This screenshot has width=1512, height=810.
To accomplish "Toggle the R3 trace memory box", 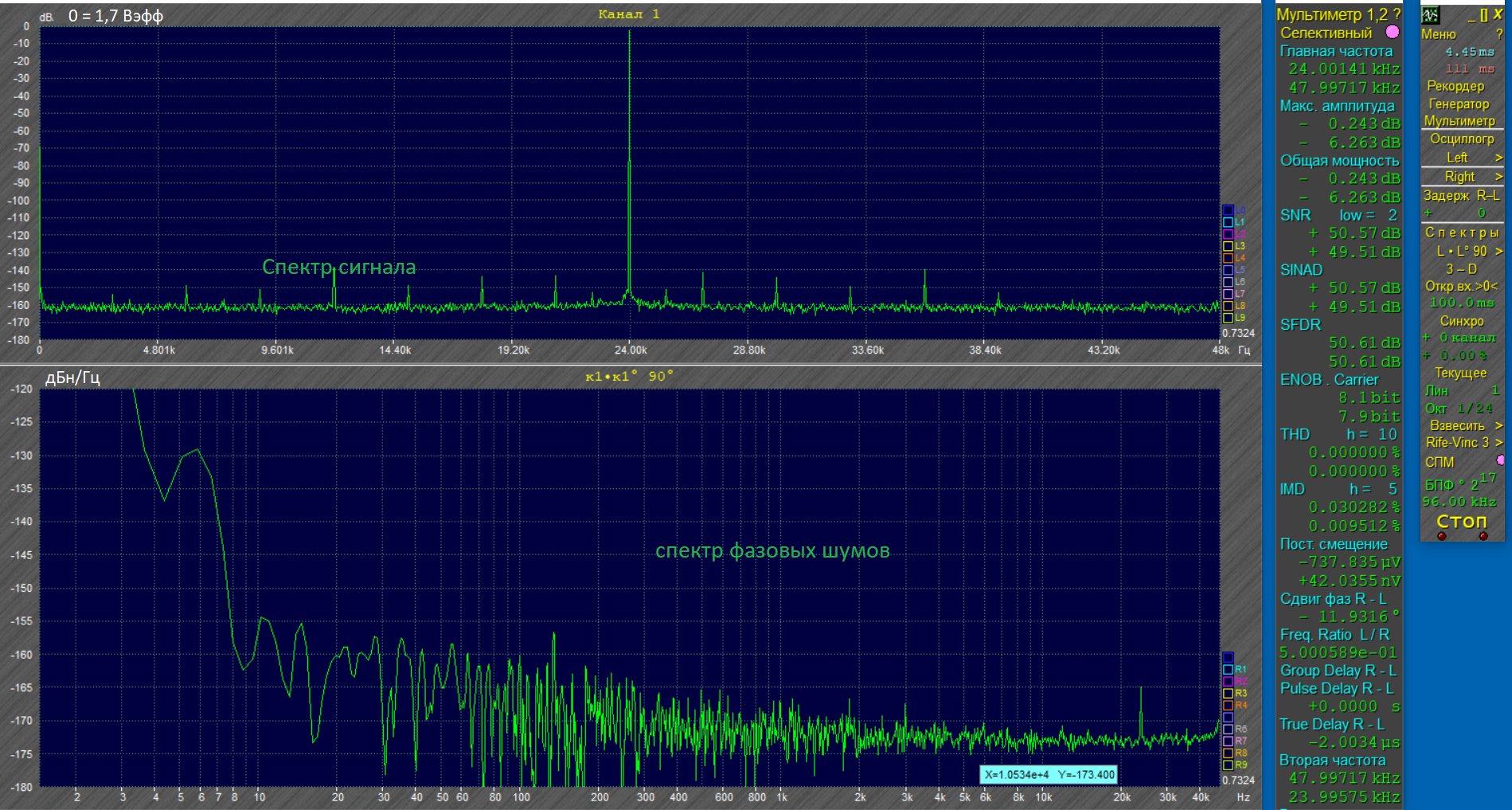I will coord(1228,694).
